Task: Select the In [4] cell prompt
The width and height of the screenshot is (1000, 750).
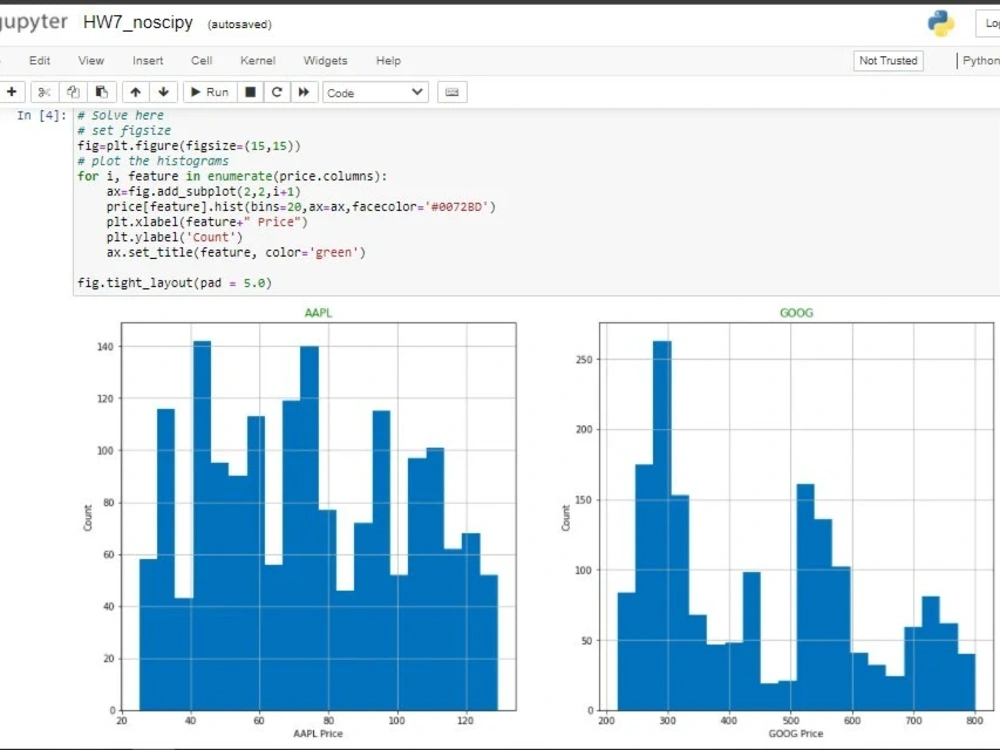Action: tap(41, 115)
